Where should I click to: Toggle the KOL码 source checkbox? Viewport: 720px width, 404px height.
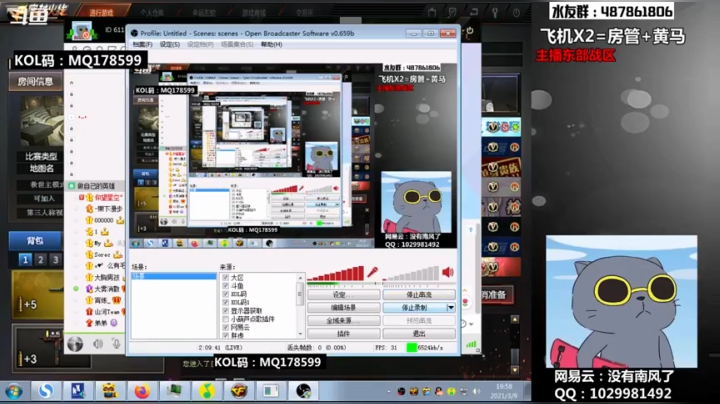[x=225, y=294]
